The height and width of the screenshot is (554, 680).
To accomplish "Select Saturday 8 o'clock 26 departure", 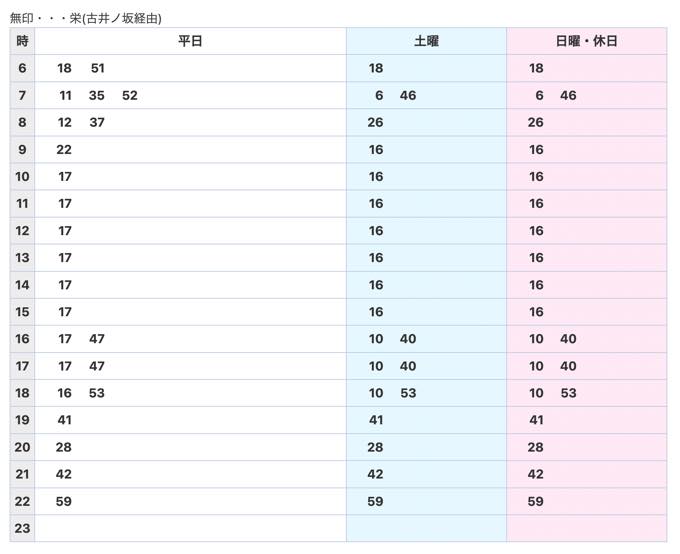I will [x=376, y=122].
